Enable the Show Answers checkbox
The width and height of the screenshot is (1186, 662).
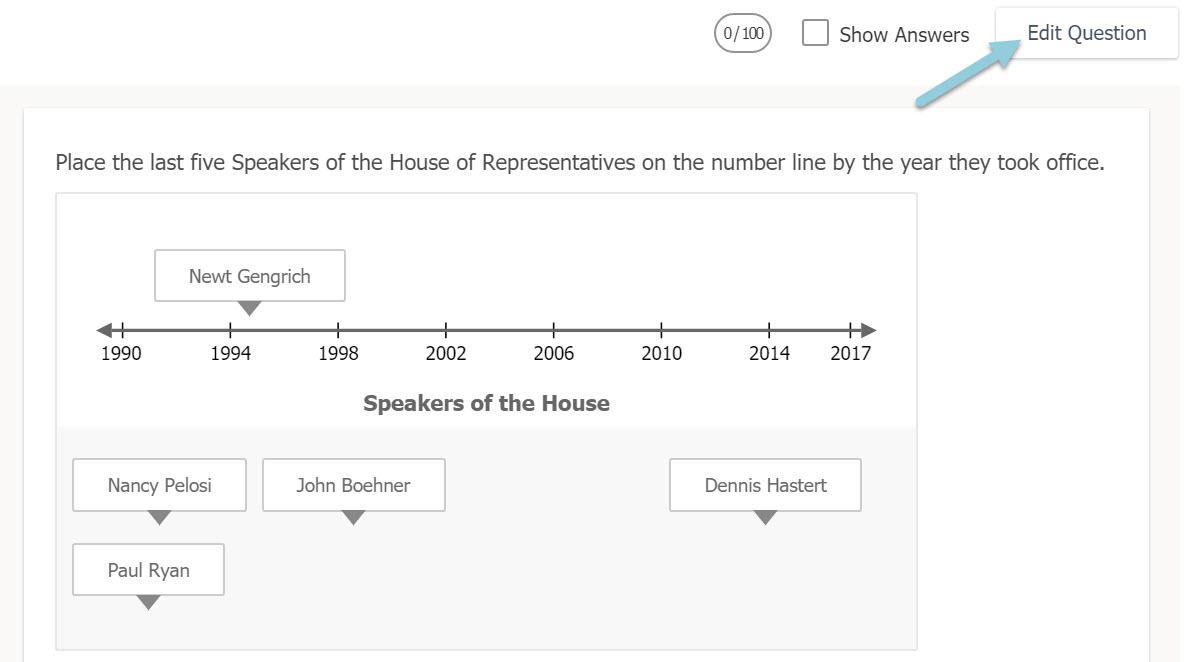click(x=816, y=33)
